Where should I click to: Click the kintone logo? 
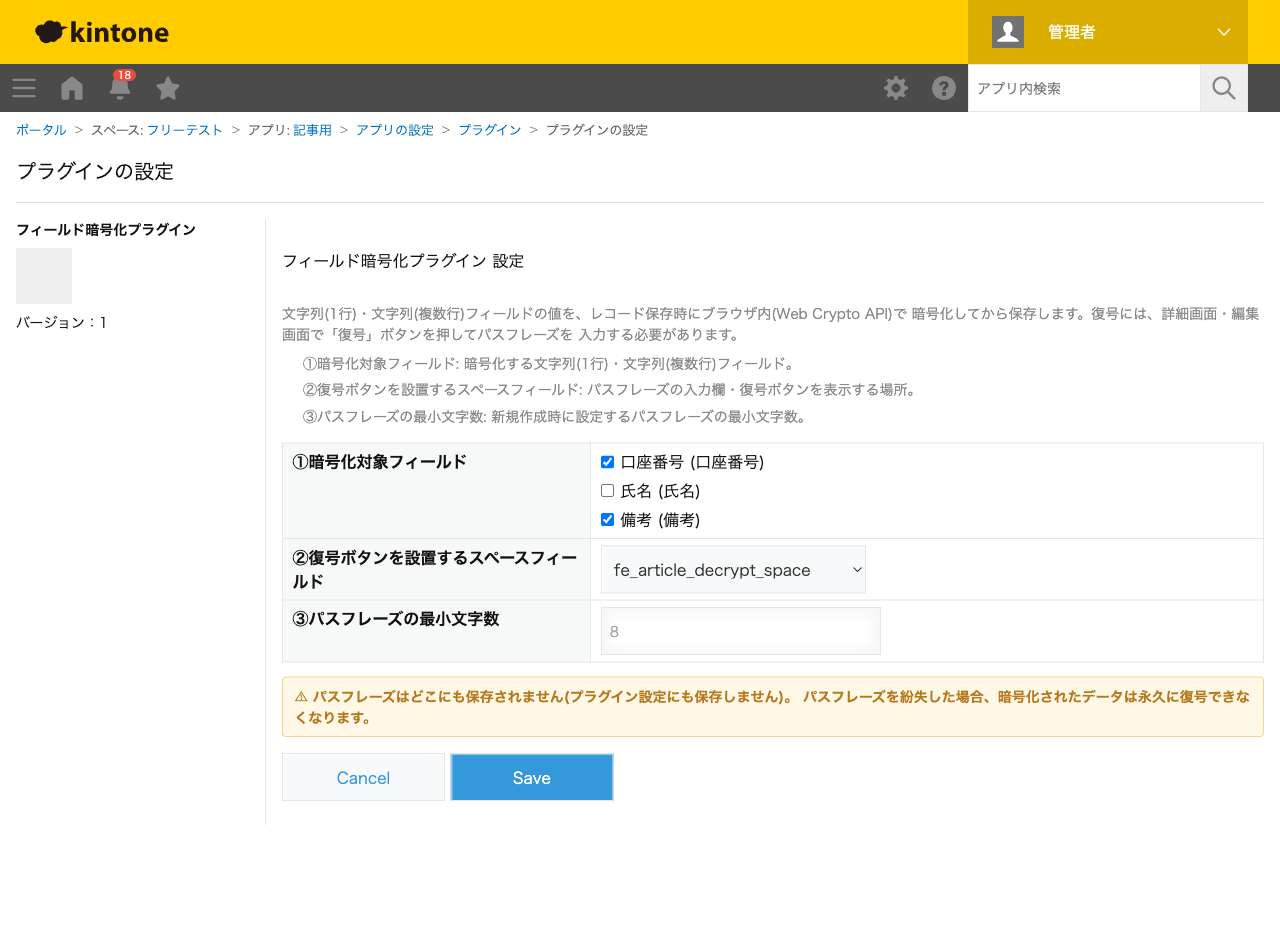102,32
